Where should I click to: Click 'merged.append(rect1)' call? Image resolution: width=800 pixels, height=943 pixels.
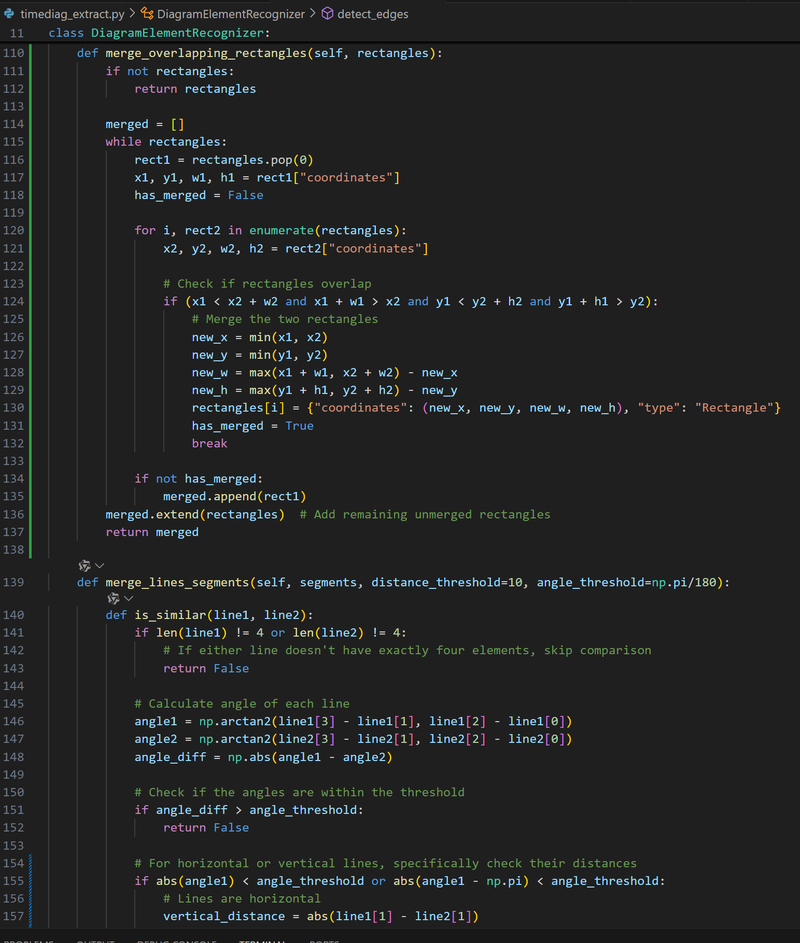pos(235,497)
